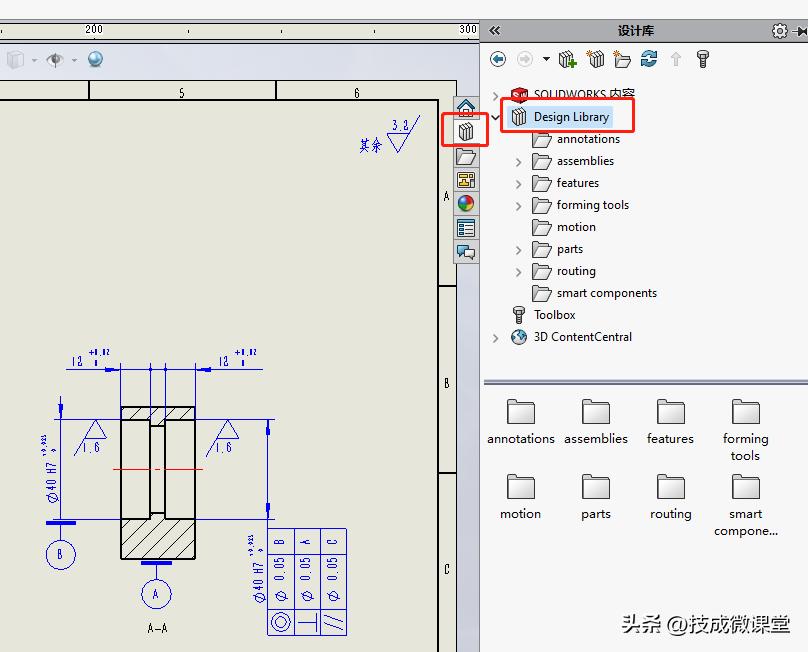Expand the forming tools tree node
Image resolution: width=808 pixels, height=652 pixels.
pyautogui.click(x=517, y=205)
